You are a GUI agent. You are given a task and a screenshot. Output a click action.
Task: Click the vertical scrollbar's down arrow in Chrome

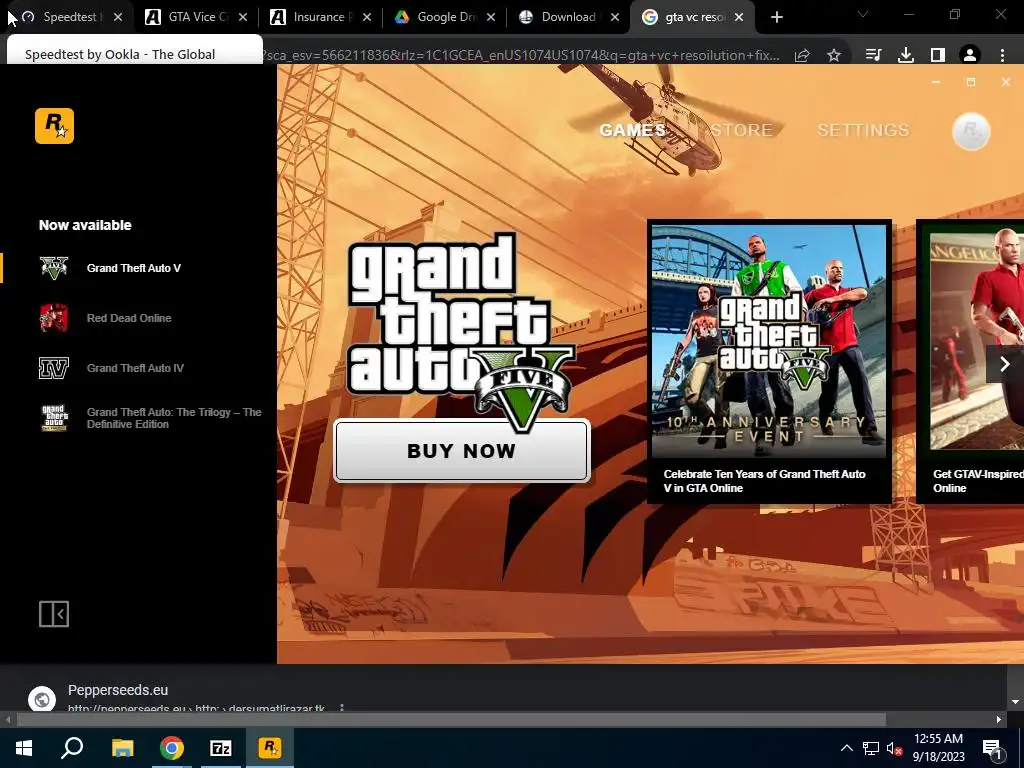pos(1015,701)
